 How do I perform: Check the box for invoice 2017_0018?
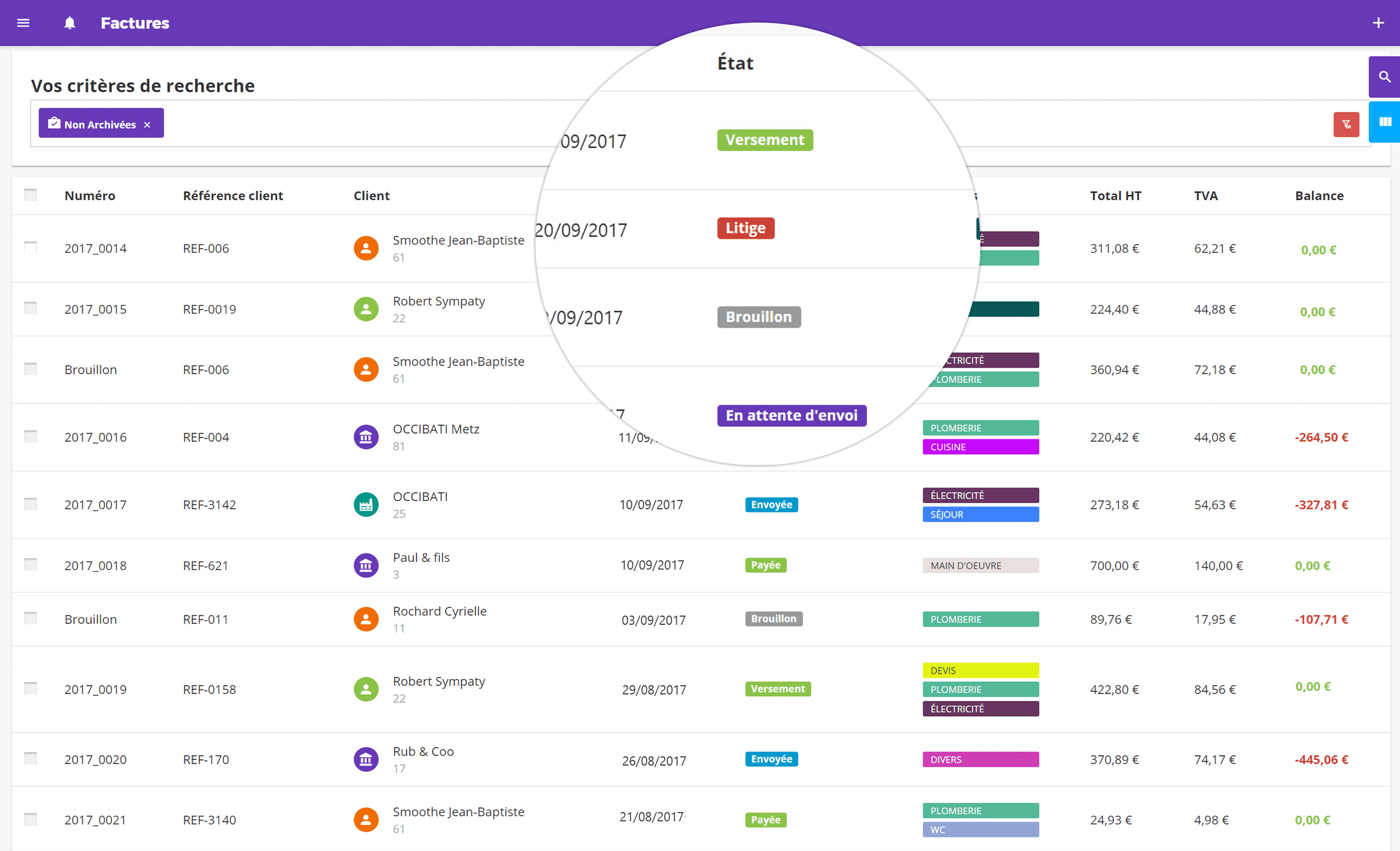click(x=31, y=564)
